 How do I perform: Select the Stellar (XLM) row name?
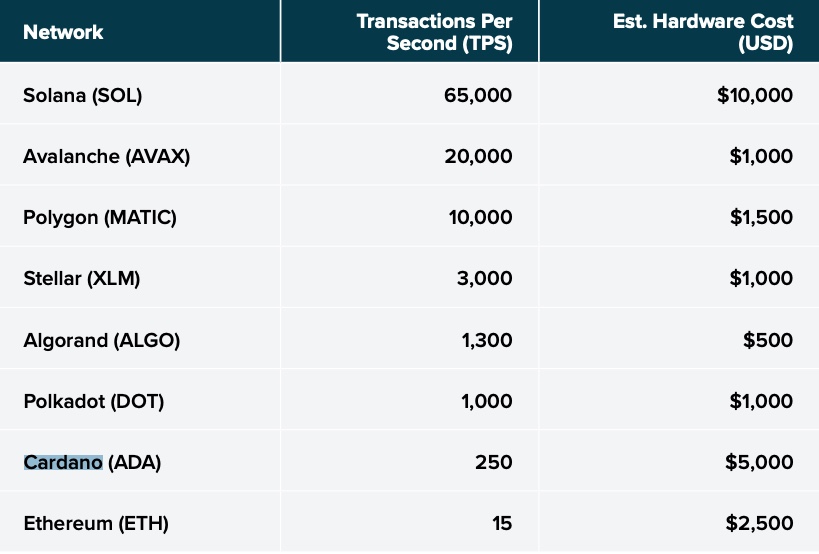click(x=82, y=279)
